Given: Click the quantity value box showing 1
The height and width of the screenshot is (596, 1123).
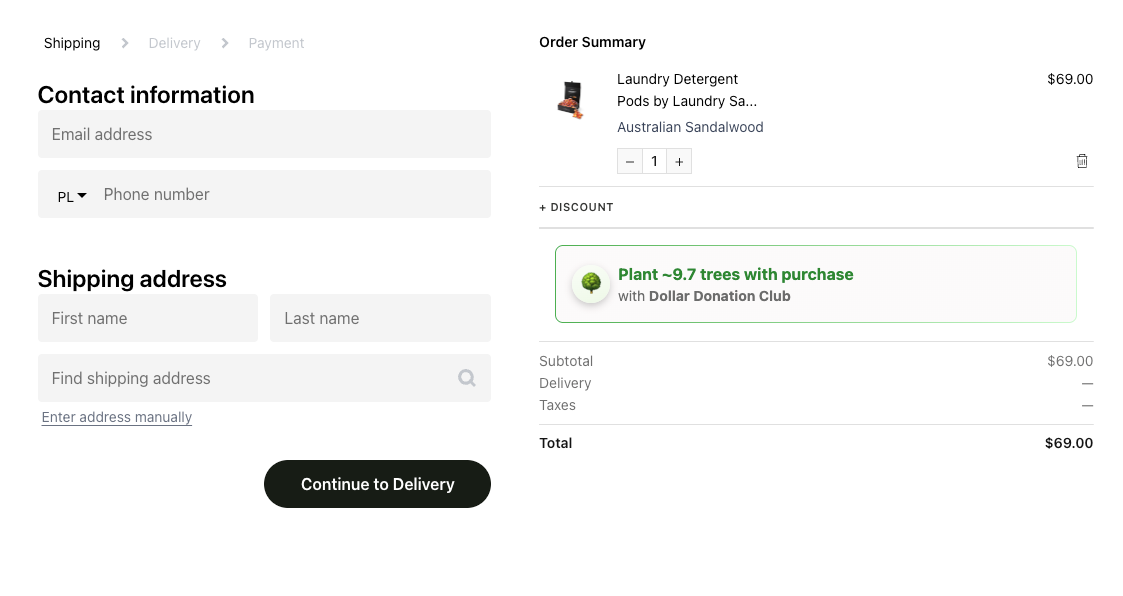Looking at the screenshot, I should (x=654, y=161).
